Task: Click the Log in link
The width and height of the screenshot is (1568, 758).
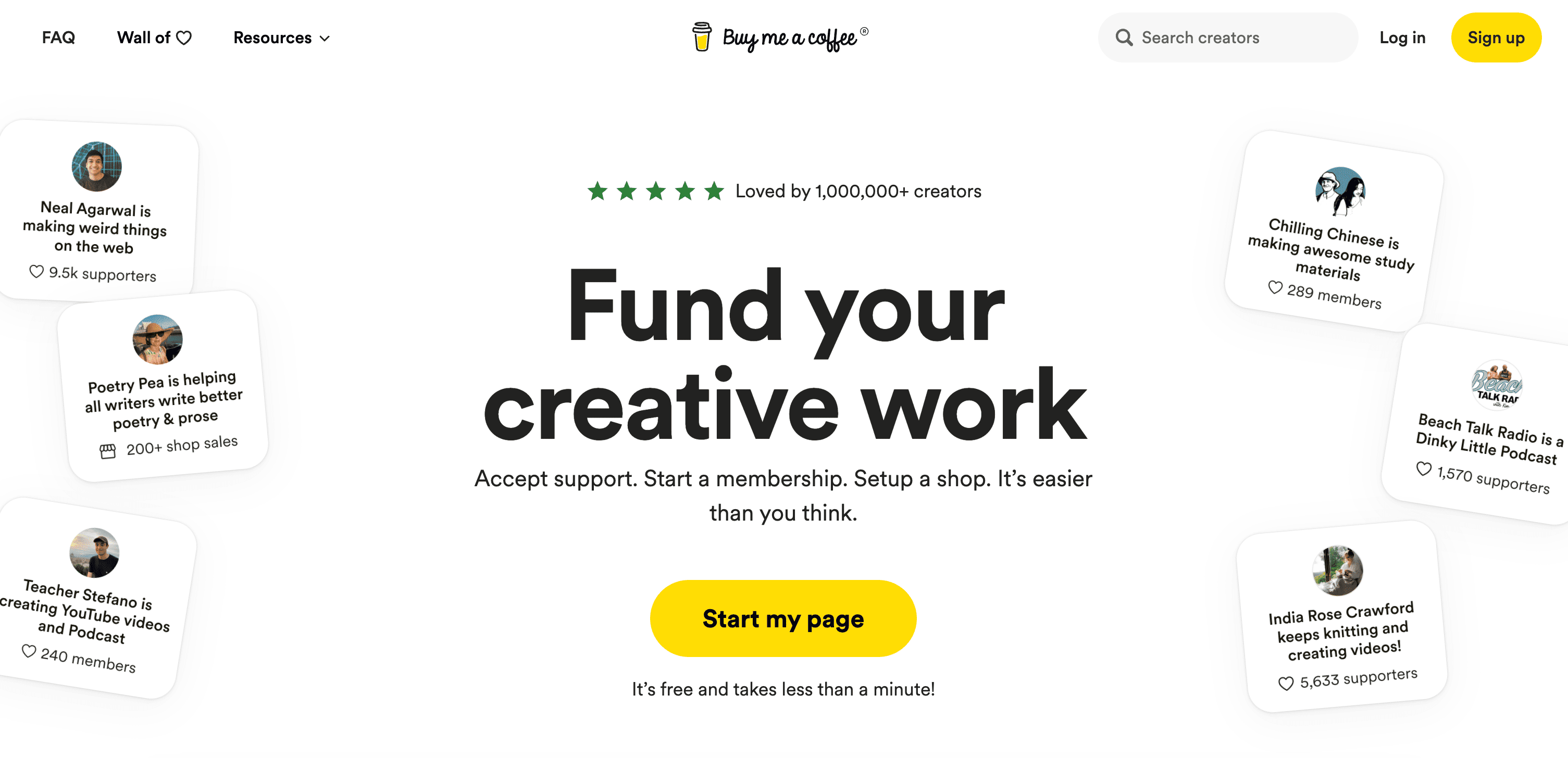Action: 1402,37
